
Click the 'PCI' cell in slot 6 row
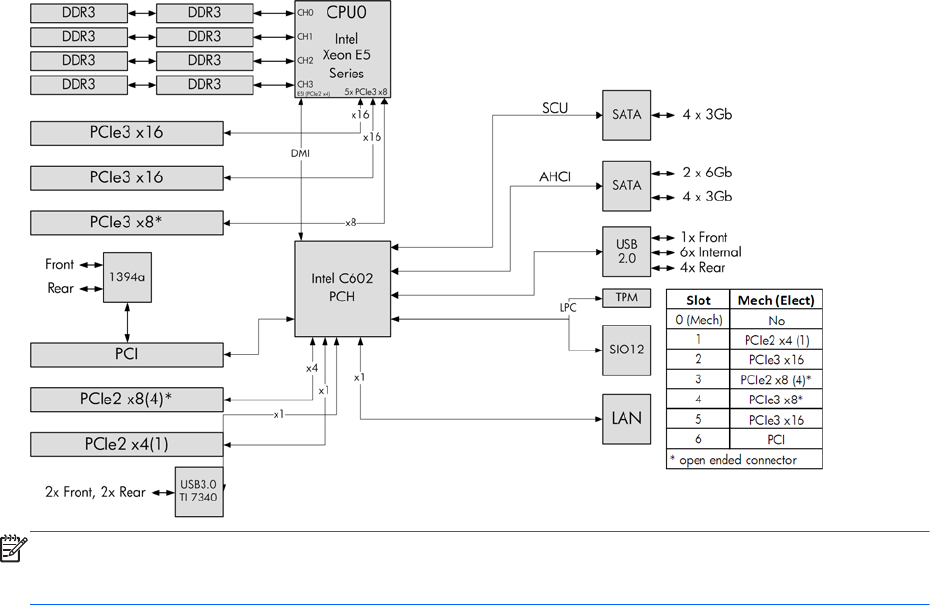pyautogui.click(x=776, y=440)
